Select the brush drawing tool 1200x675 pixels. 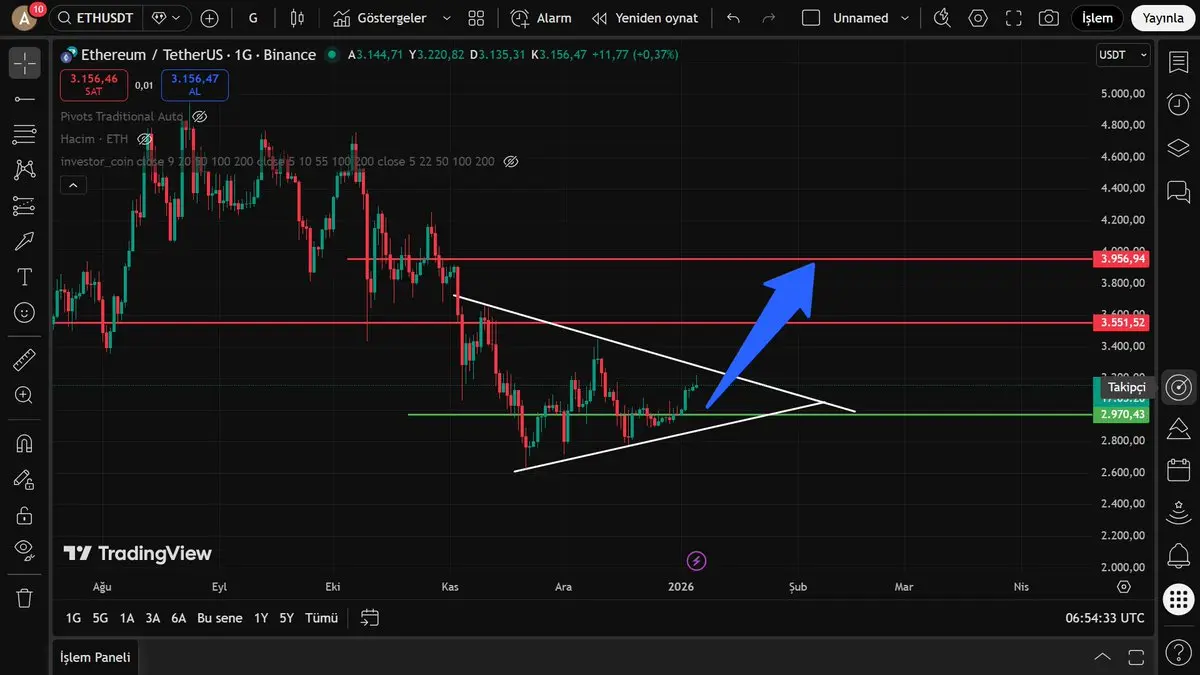pyautogui.click(x=24, y=241)
